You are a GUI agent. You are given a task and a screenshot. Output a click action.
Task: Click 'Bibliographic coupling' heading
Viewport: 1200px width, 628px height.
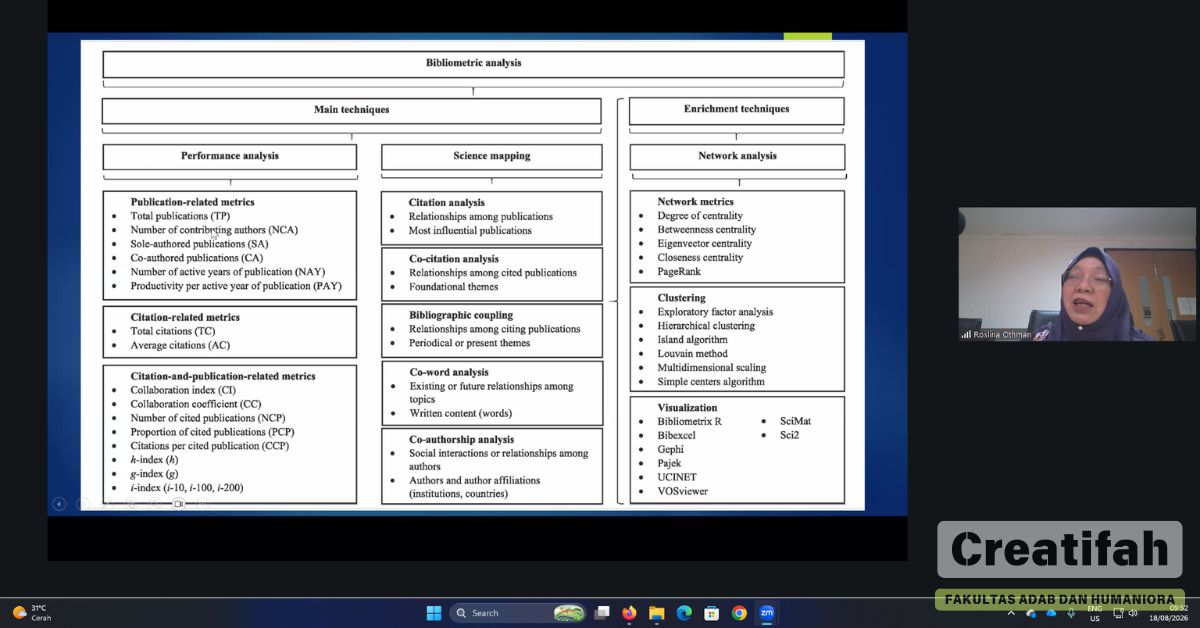coord(459,315)
